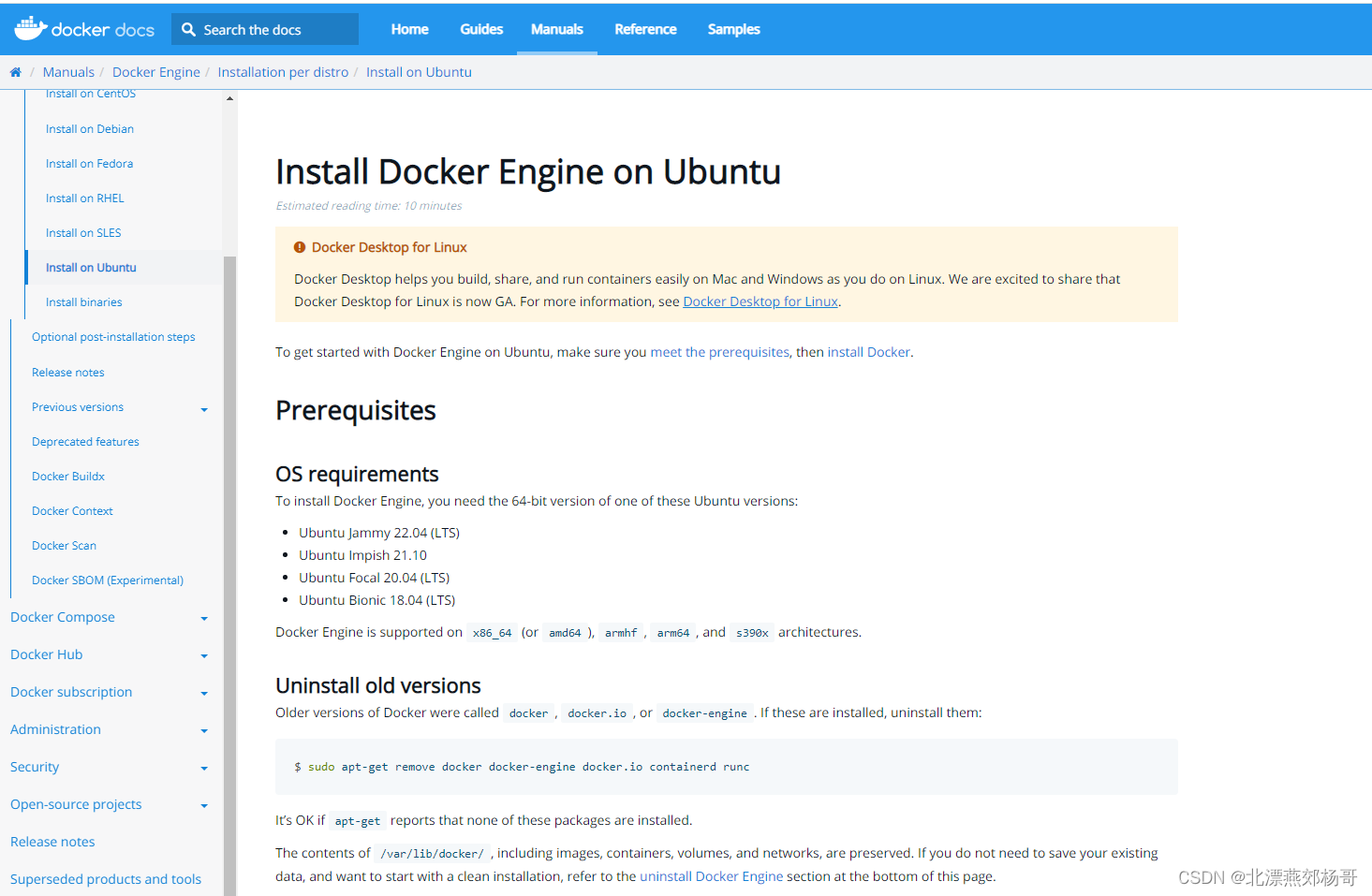1372x896 pixels.
Task: Open the Home nav tab
Action: [x=409, y=29]
